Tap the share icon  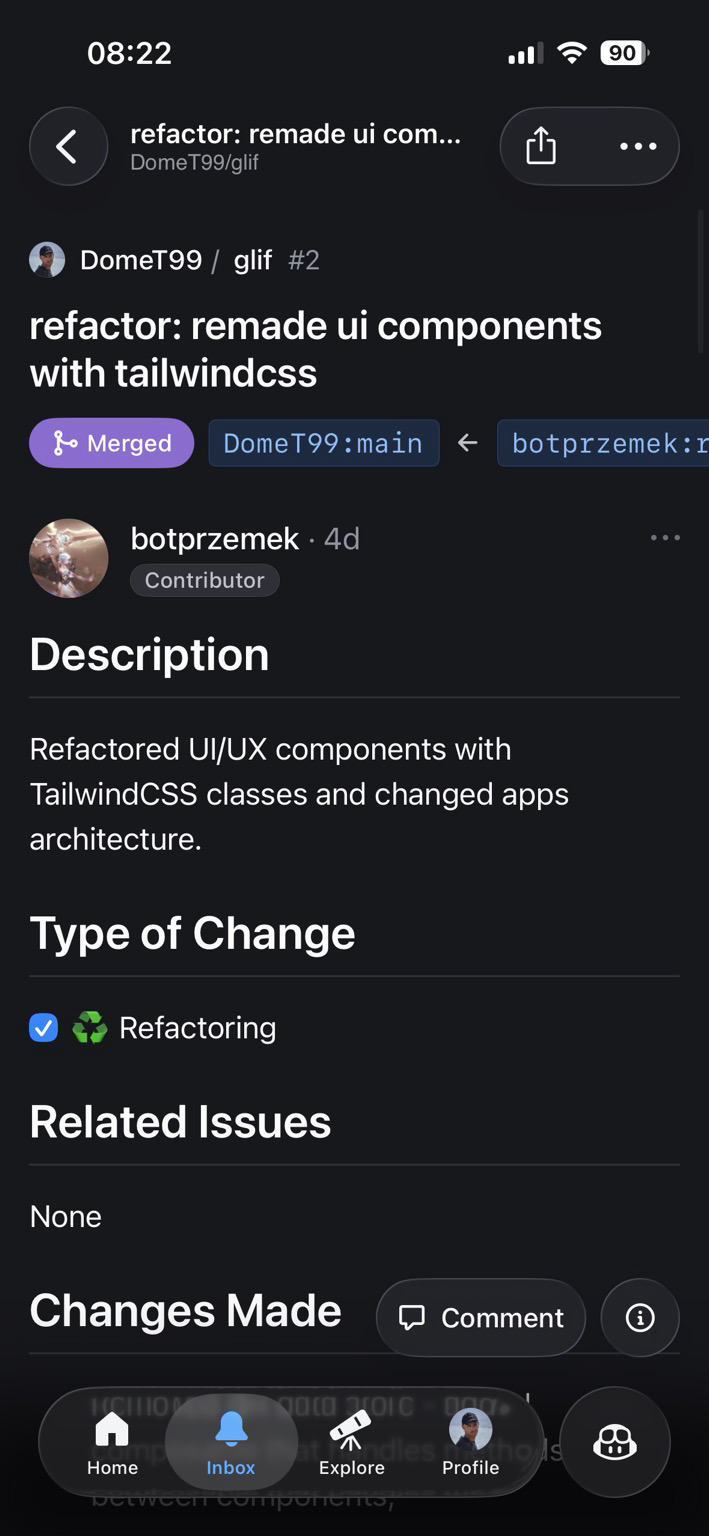coord(541,147)
